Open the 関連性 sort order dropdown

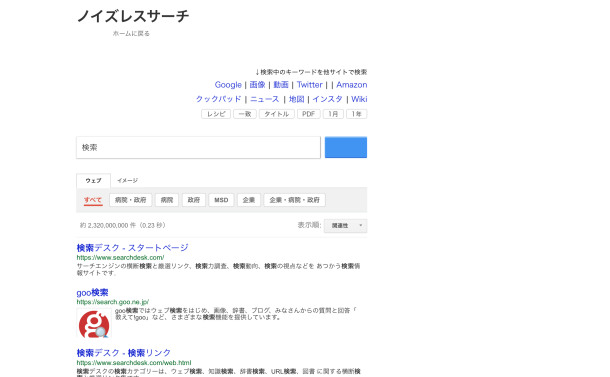tap(345, 226)
